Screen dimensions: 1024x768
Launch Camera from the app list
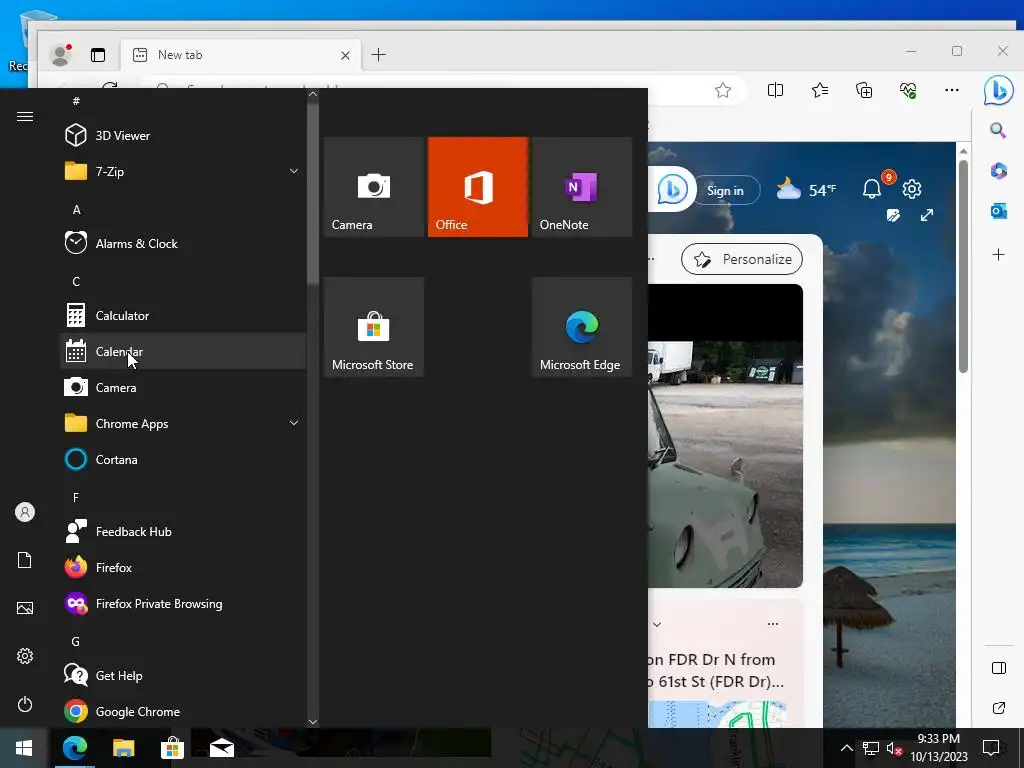point(183,387)
